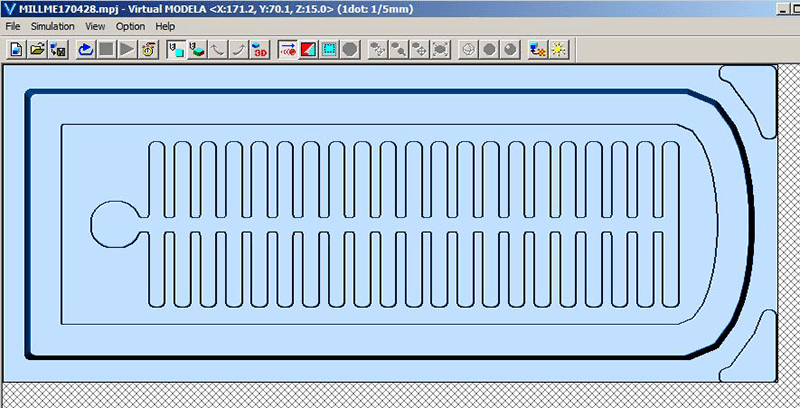Click the Save project disk icon
800x408 pixels.
[58, 49]
